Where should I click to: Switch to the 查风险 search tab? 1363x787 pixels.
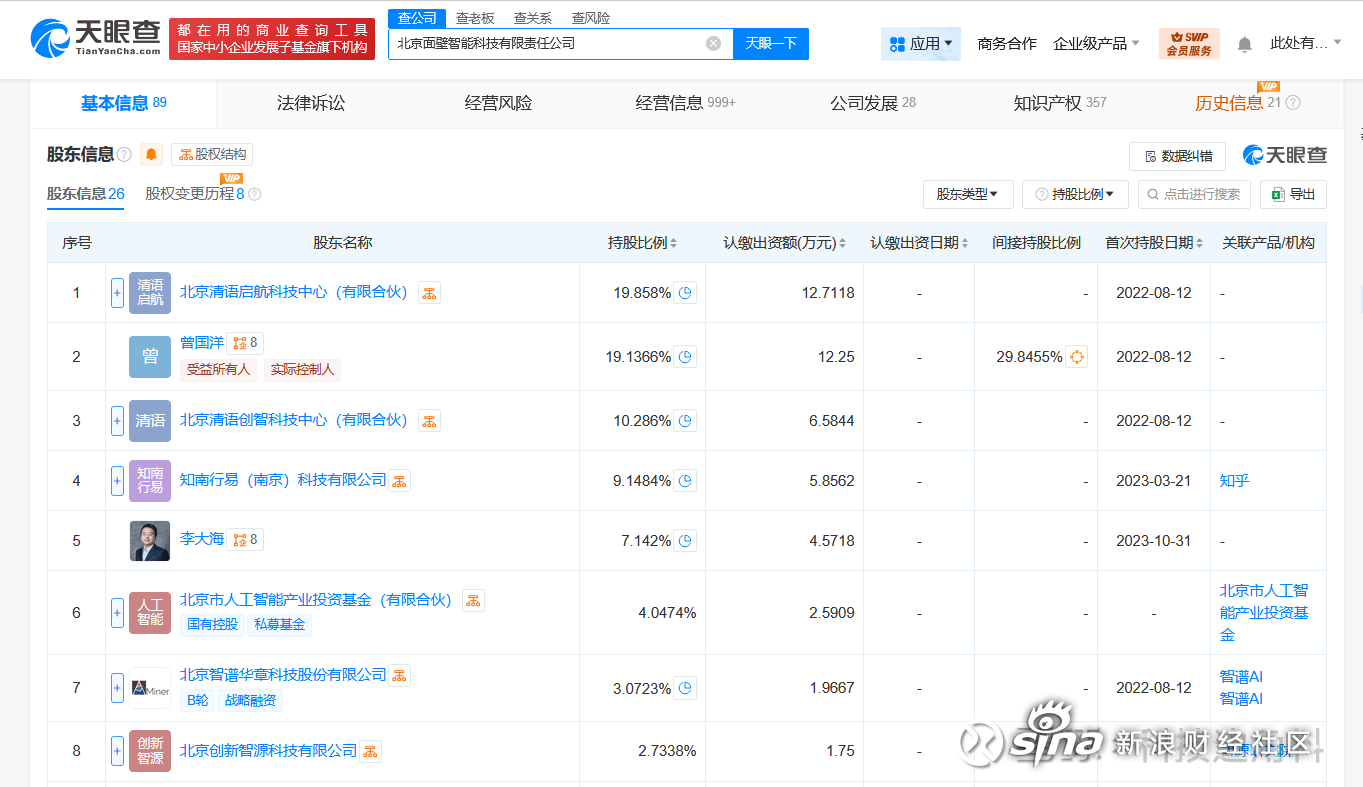[x=591, y=18]
